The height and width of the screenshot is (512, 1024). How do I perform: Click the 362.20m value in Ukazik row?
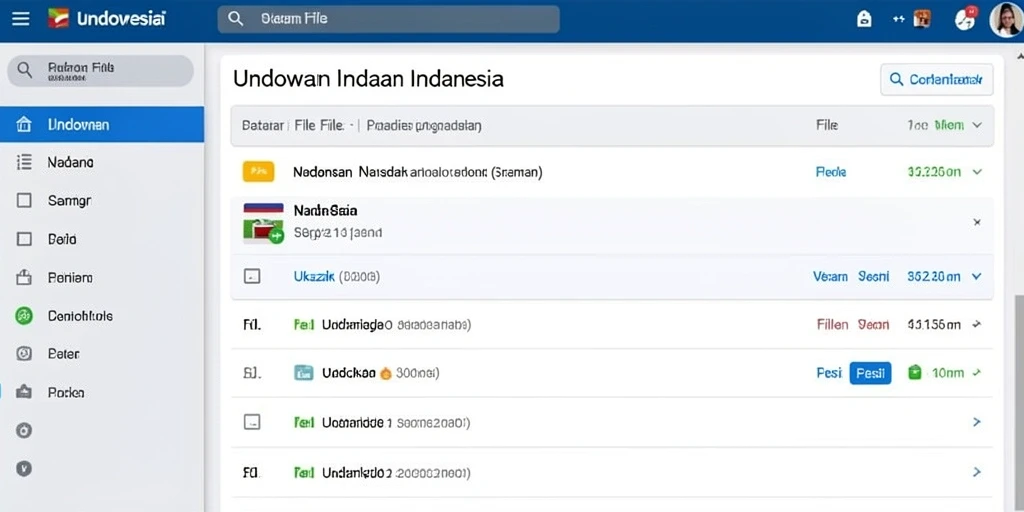(934, 277)
